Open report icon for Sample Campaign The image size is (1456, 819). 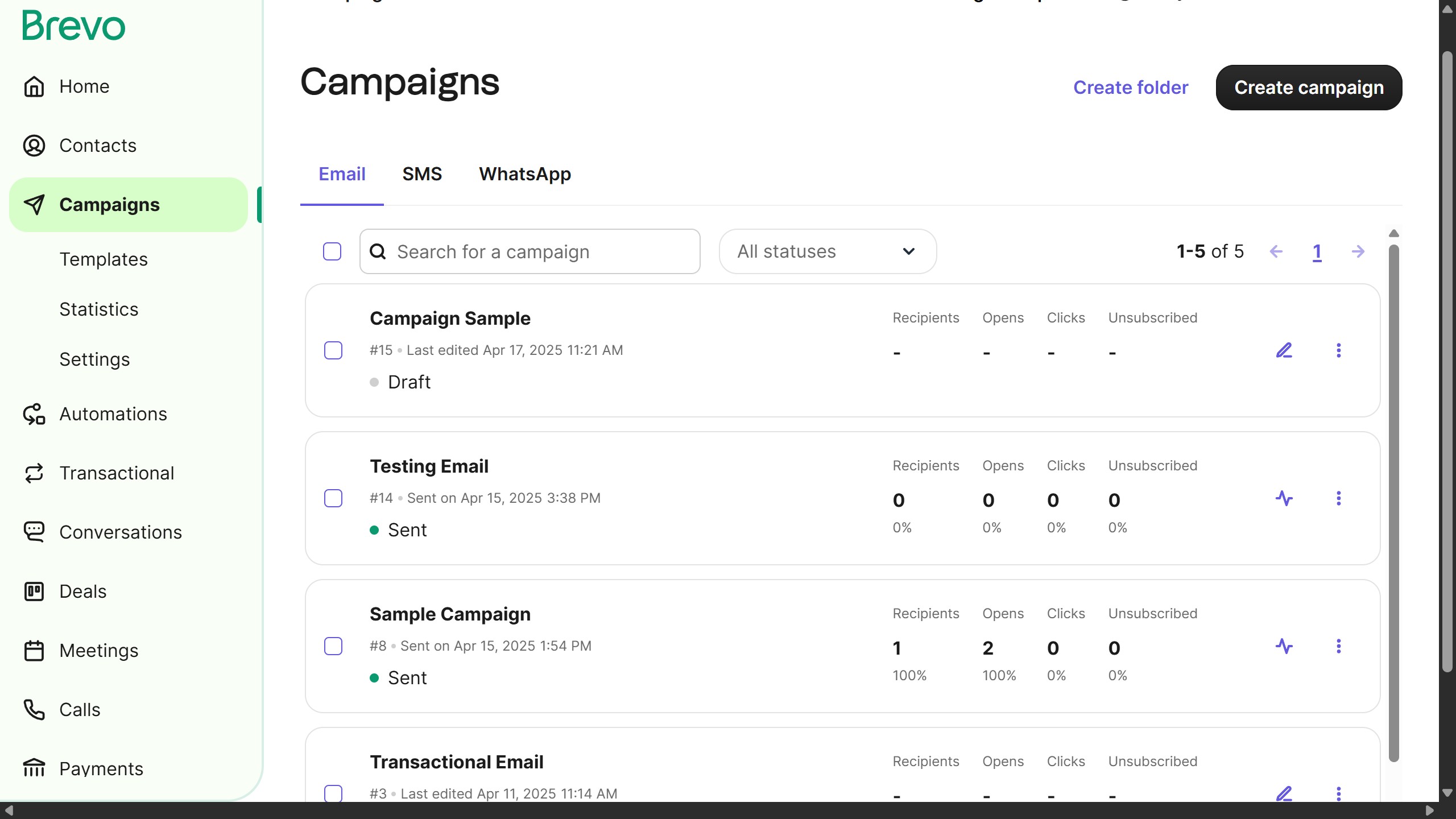coord(1284,646)
